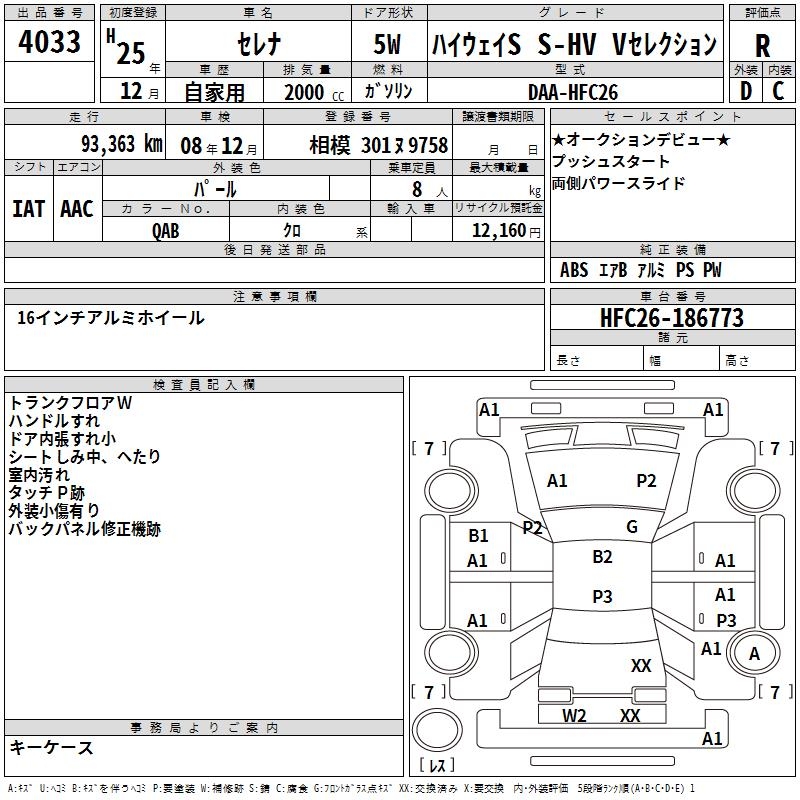This screenshot has height=800, width=800.
Task: Click inspector note トランクフロアW
Action: tap(70, 403)
